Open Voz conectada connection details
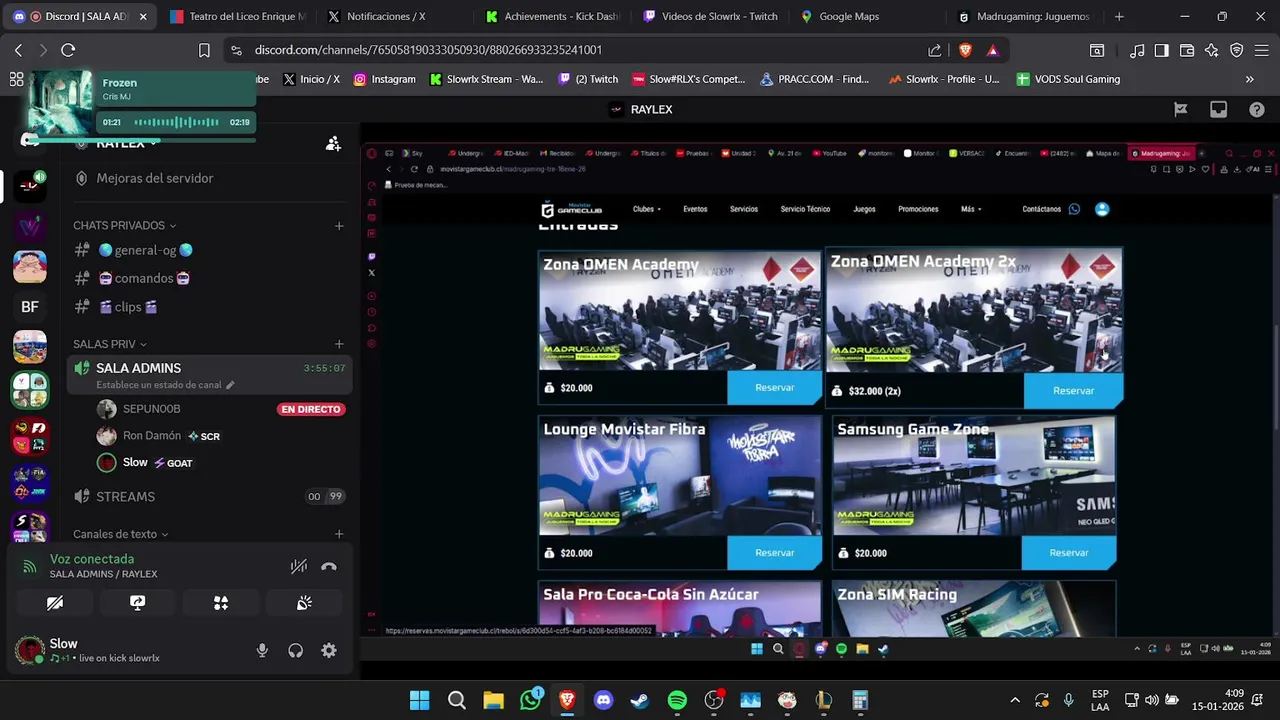 click(92, 559)
